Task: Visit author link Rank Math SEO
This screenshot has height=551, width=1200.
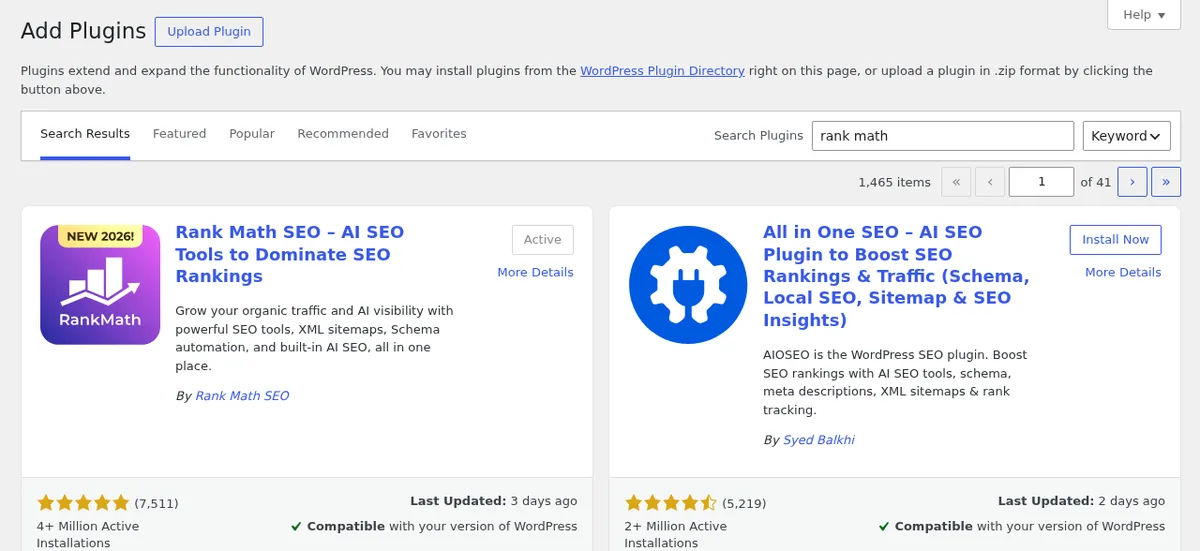Action: pyautogui.click(x=242, y=396)
